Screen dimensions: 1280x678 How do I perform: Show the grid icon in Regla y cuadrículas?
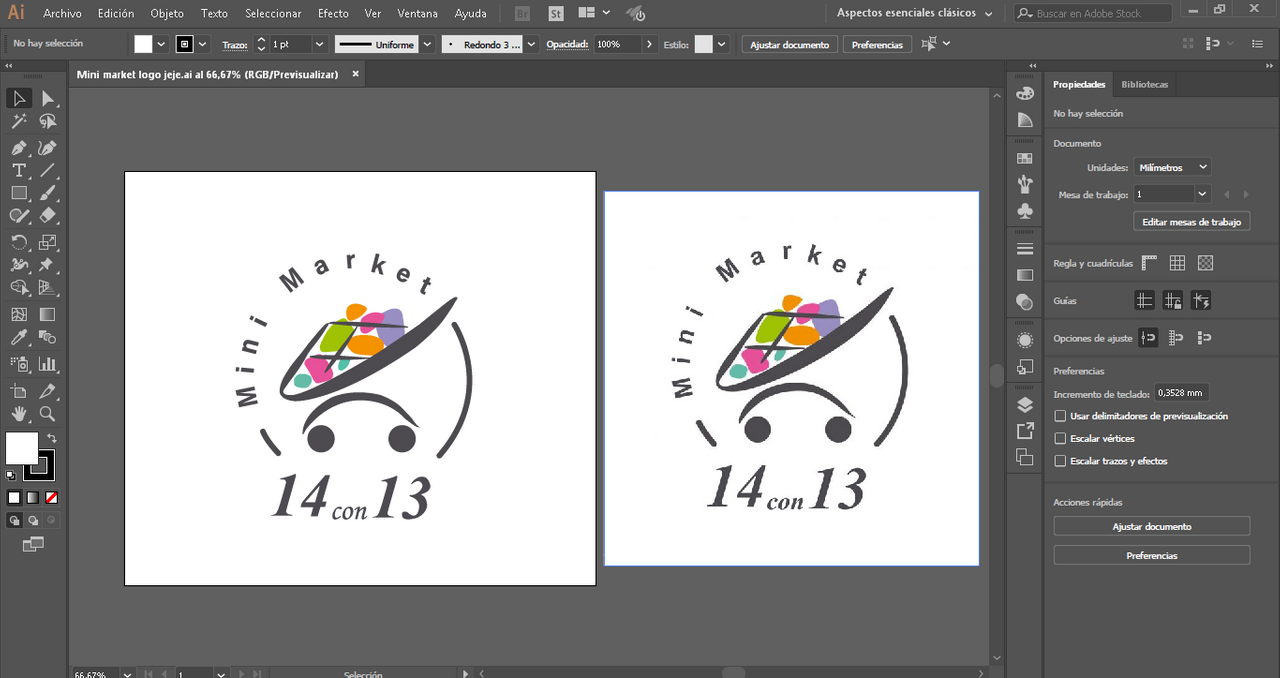[x=1177, y=263]
